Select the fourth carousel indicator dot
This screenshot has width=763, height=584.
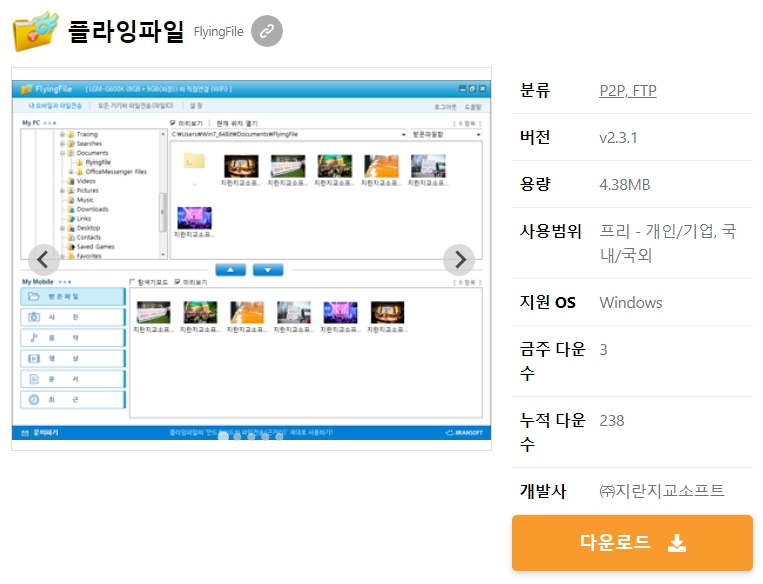point(265,437)
